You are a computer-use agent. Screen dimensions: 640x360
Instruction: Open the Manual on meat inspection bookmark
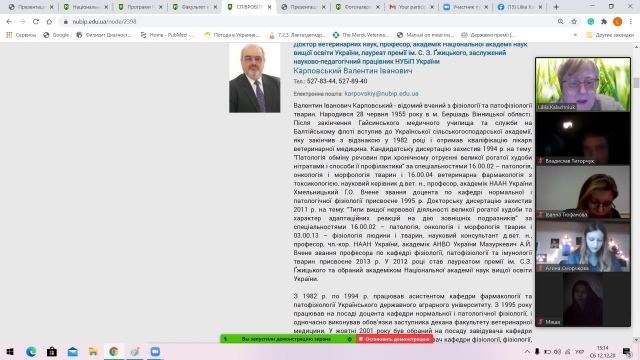click(x=425, y=35)
